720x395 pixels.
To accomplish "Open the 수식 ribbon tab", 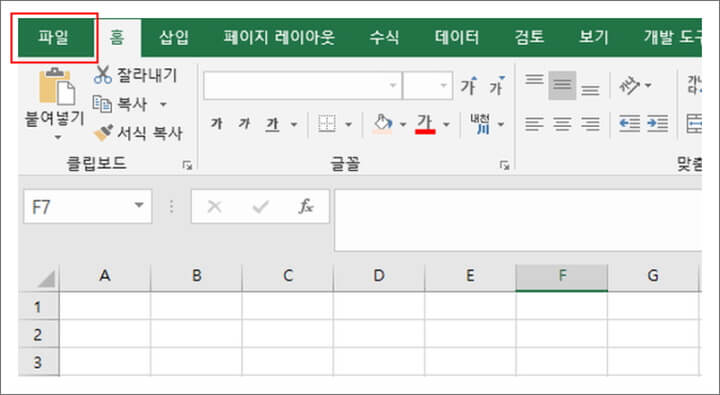I will click(x=384, y=37).
